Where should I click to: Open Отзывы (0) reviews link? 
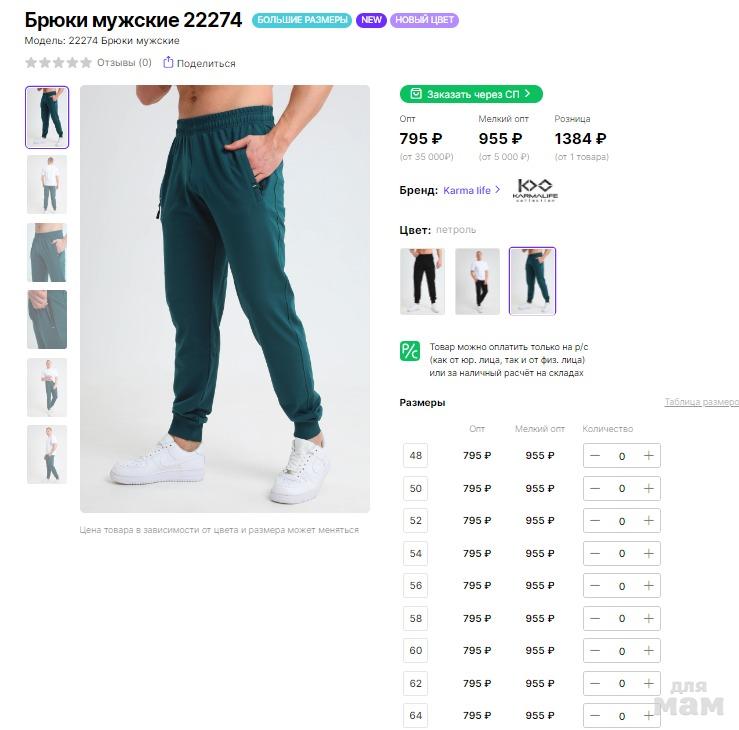[124, 63]
